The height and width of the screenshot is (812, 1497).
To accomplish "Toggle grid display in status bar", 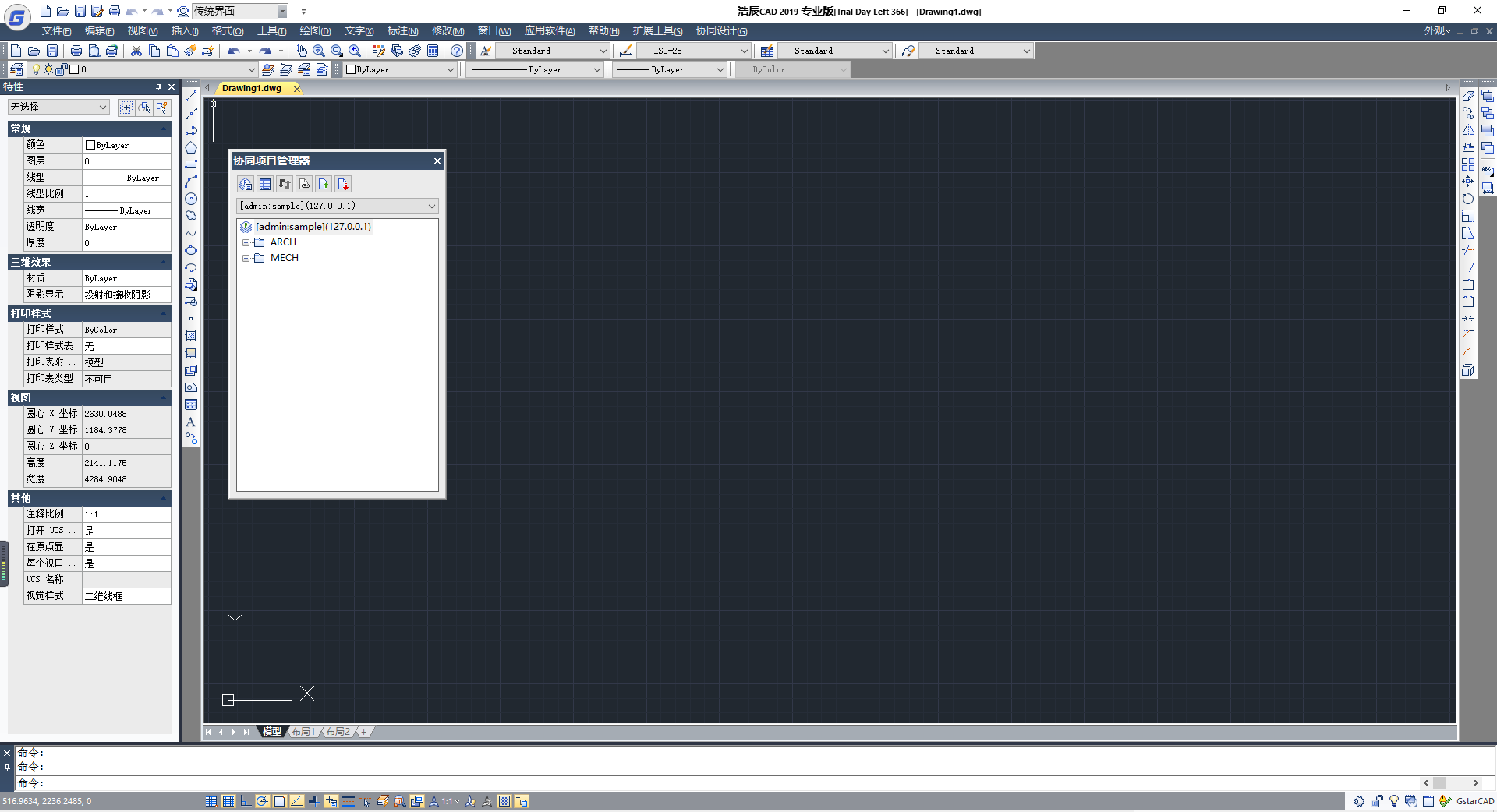I will pos(228,801).
